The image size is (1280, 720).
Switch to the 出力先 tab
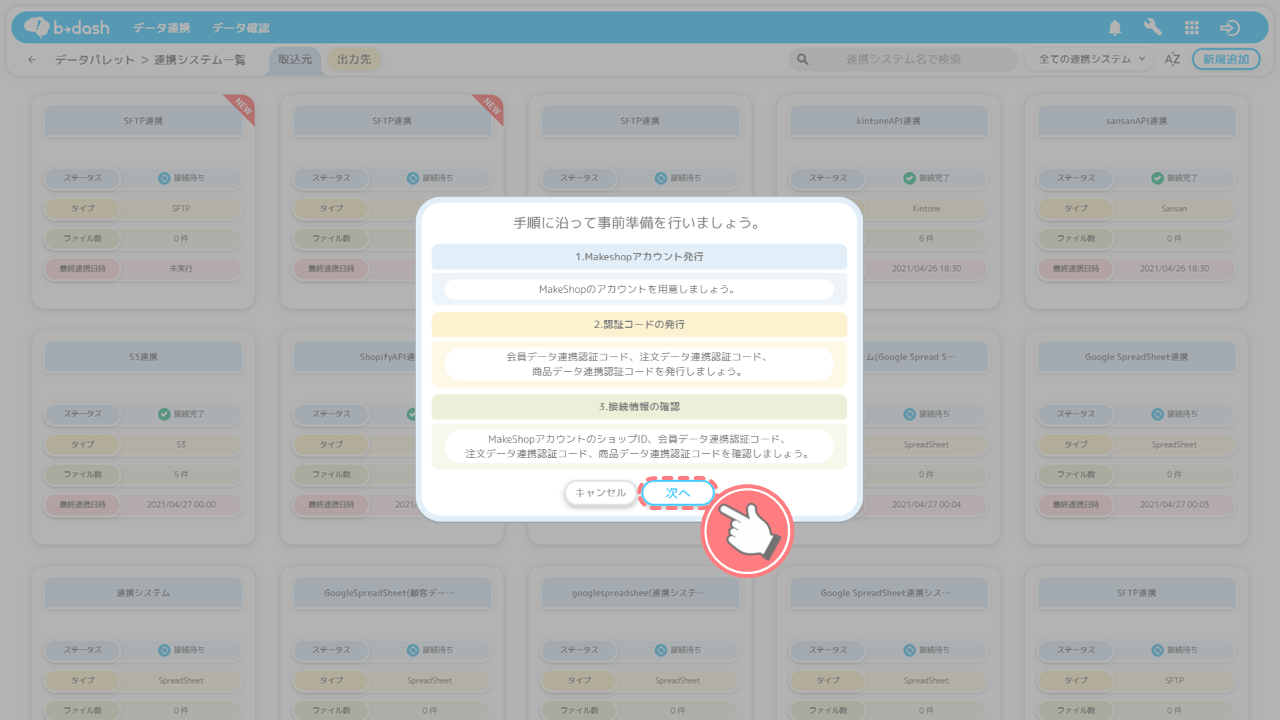354,60
